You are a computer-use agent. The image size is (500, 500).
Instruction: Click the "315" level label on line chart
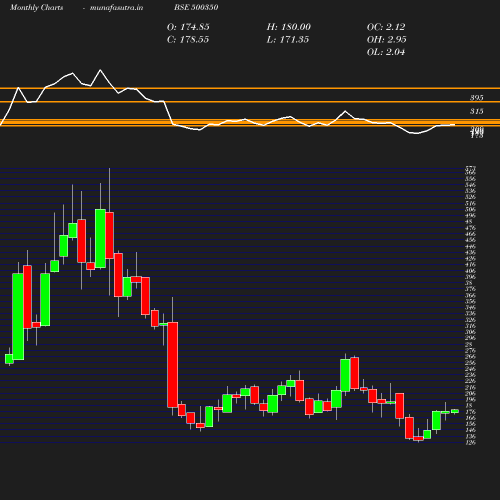click(477, 111)
